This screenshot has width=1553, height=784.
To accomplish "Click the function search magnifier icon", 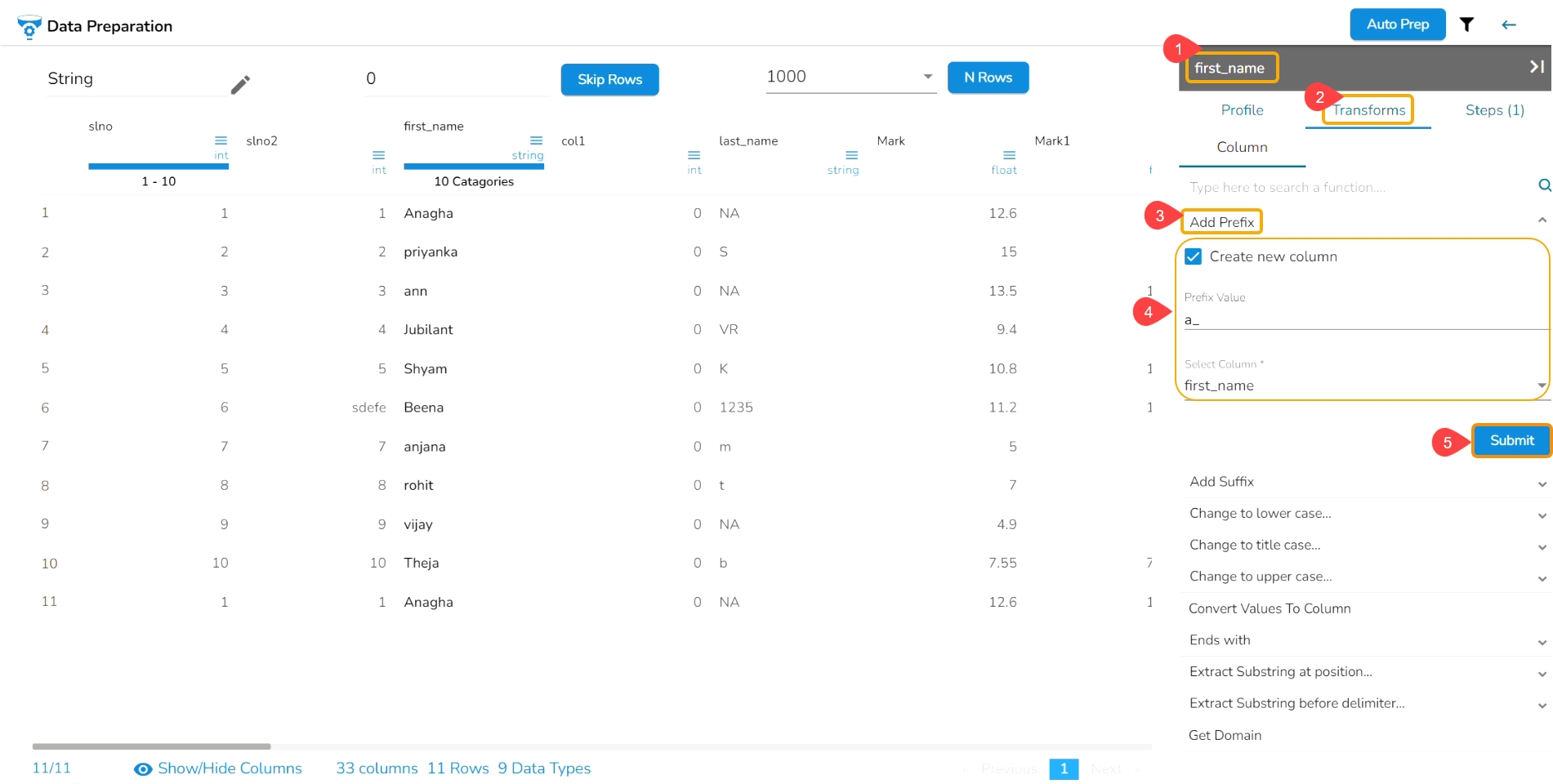I will [x=1544, y=186].
